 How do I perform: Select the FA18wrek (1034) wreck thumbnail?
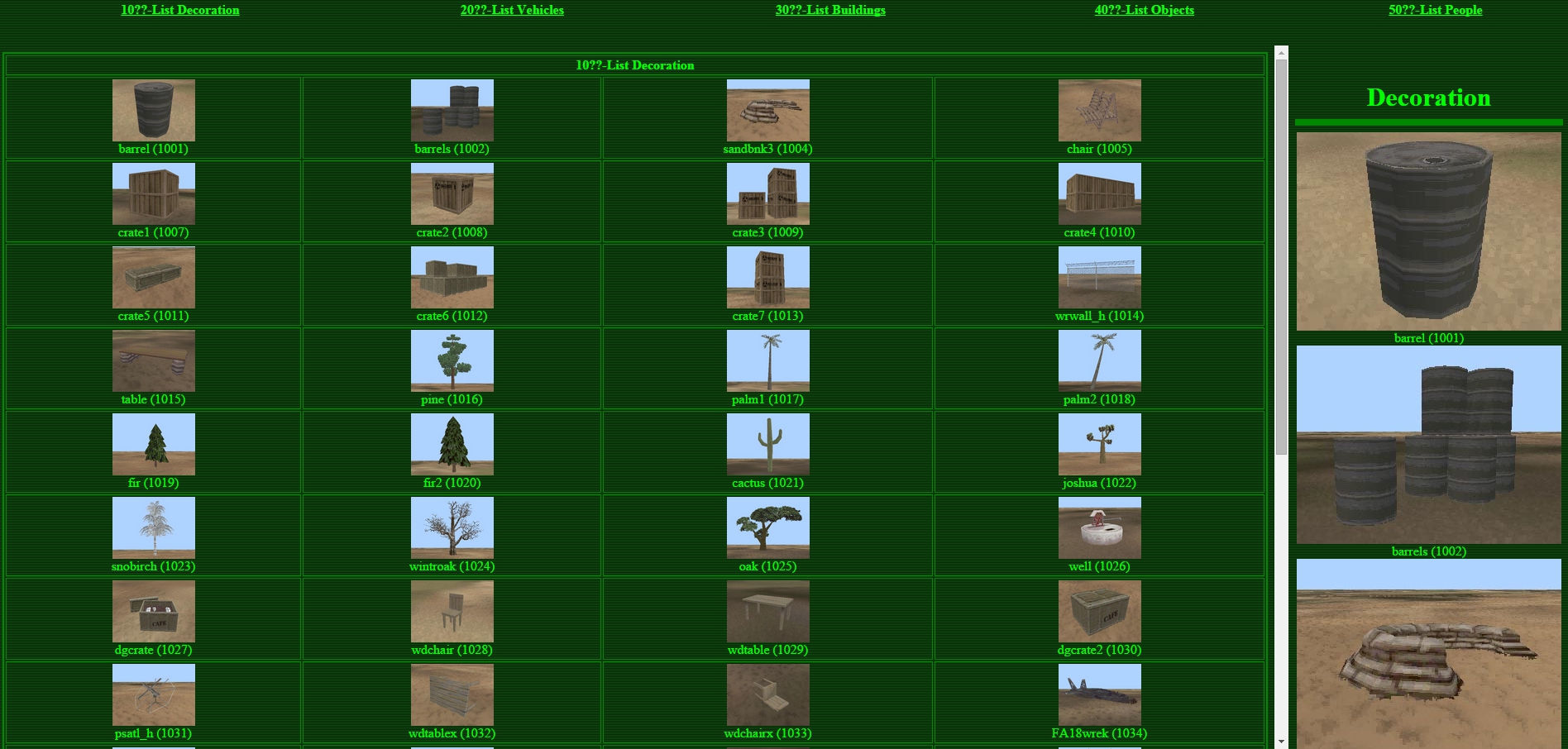coord(1100,694)
